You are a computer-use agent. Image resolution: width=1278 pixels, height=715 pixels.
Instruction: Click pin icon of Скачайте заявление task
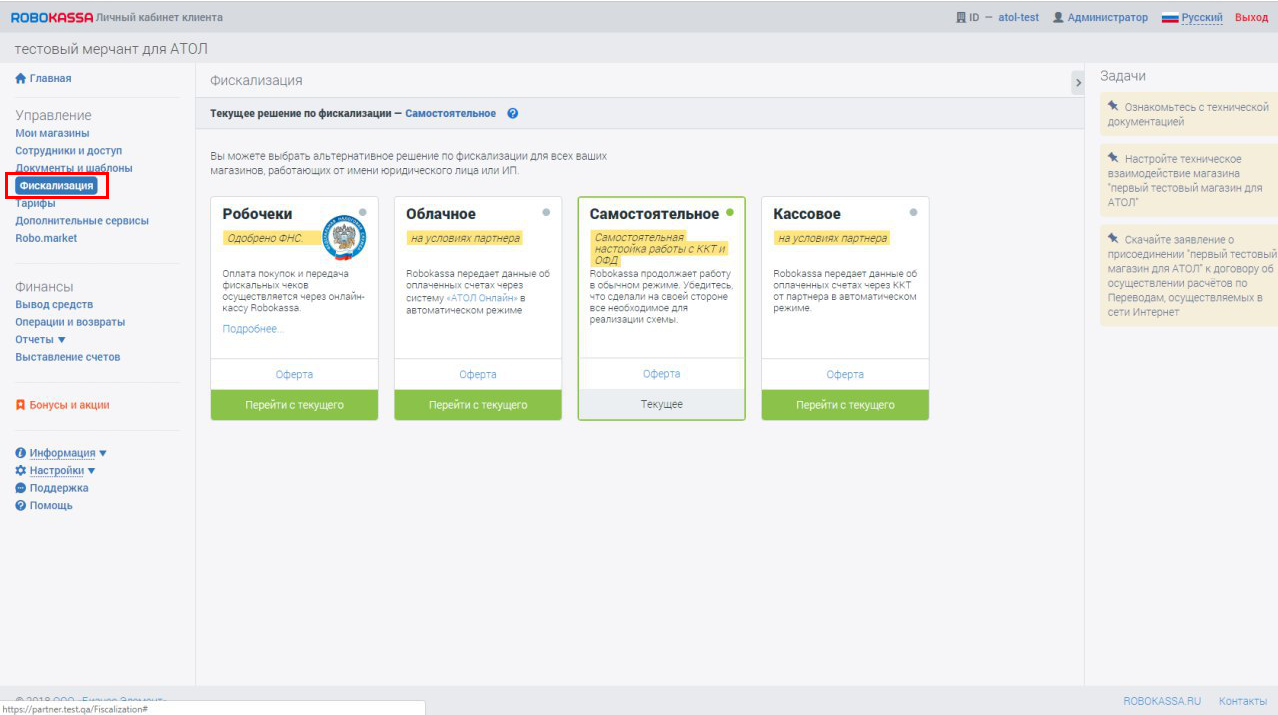click(x=1113, y=238)
